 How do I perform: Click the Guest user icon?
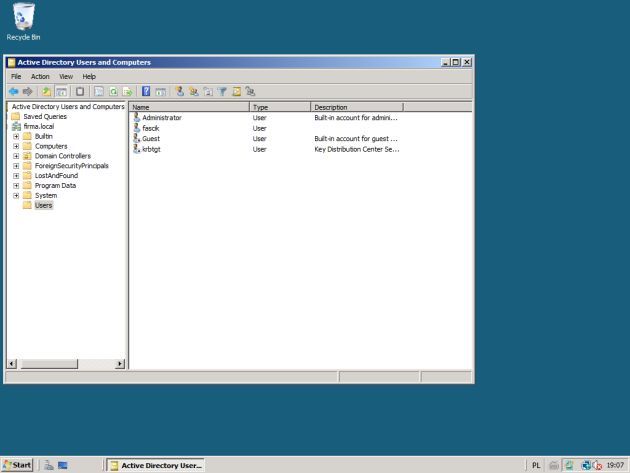click(x=137, y=138)
